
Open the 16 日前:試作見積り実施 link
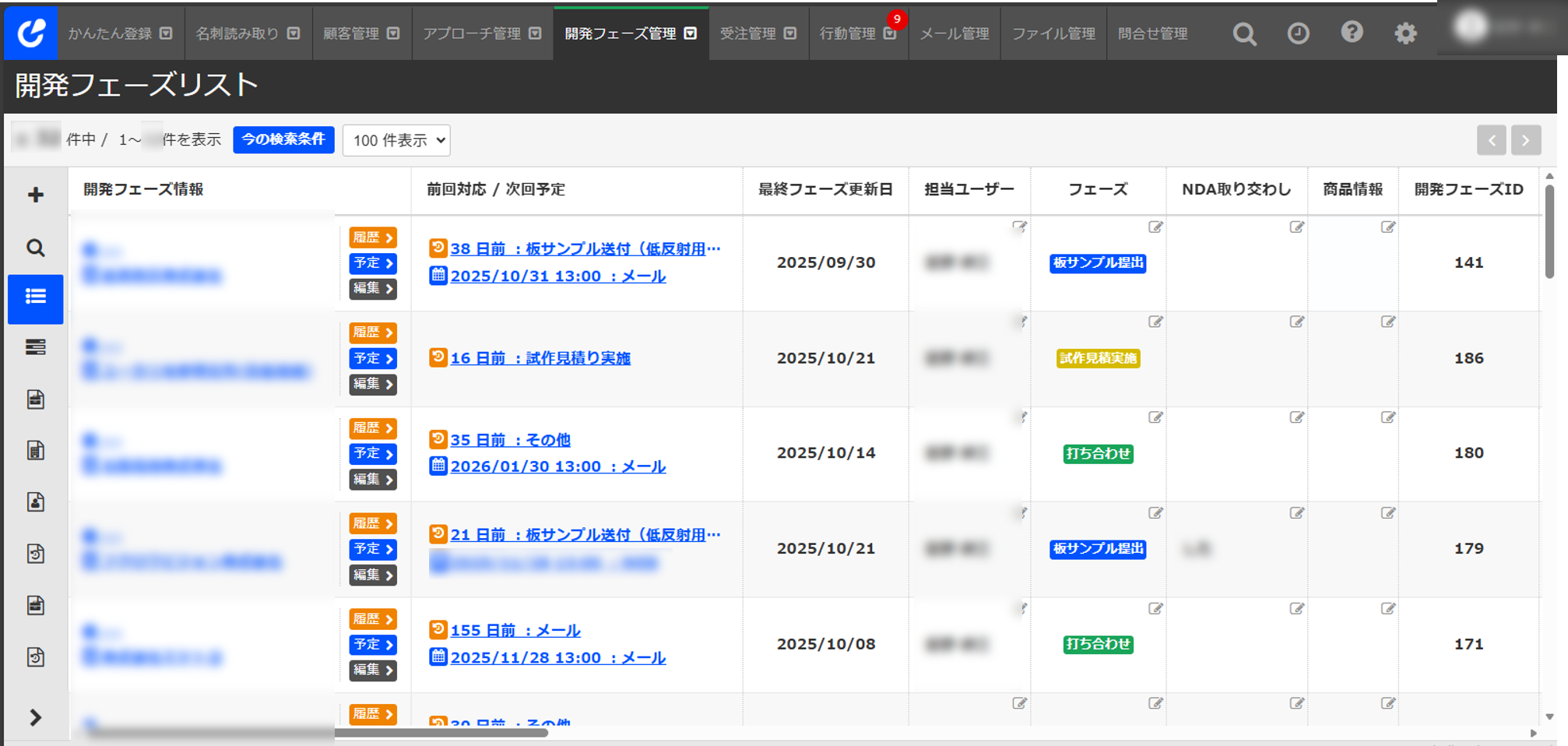[540, 357]
